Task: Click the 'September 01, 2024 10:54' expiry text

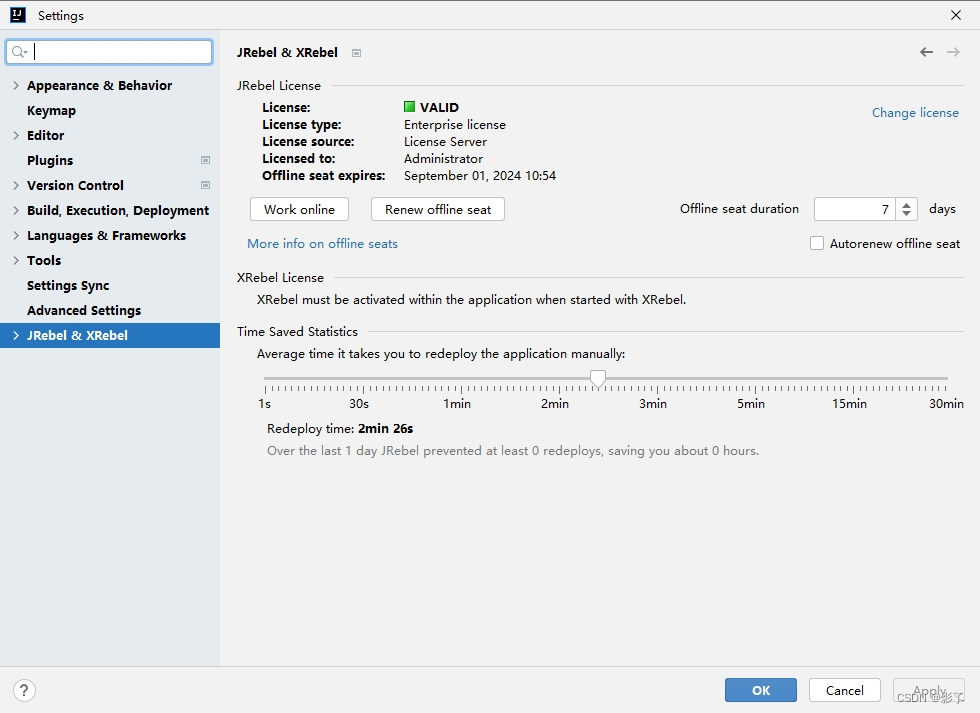Action: tap(479, 176)
